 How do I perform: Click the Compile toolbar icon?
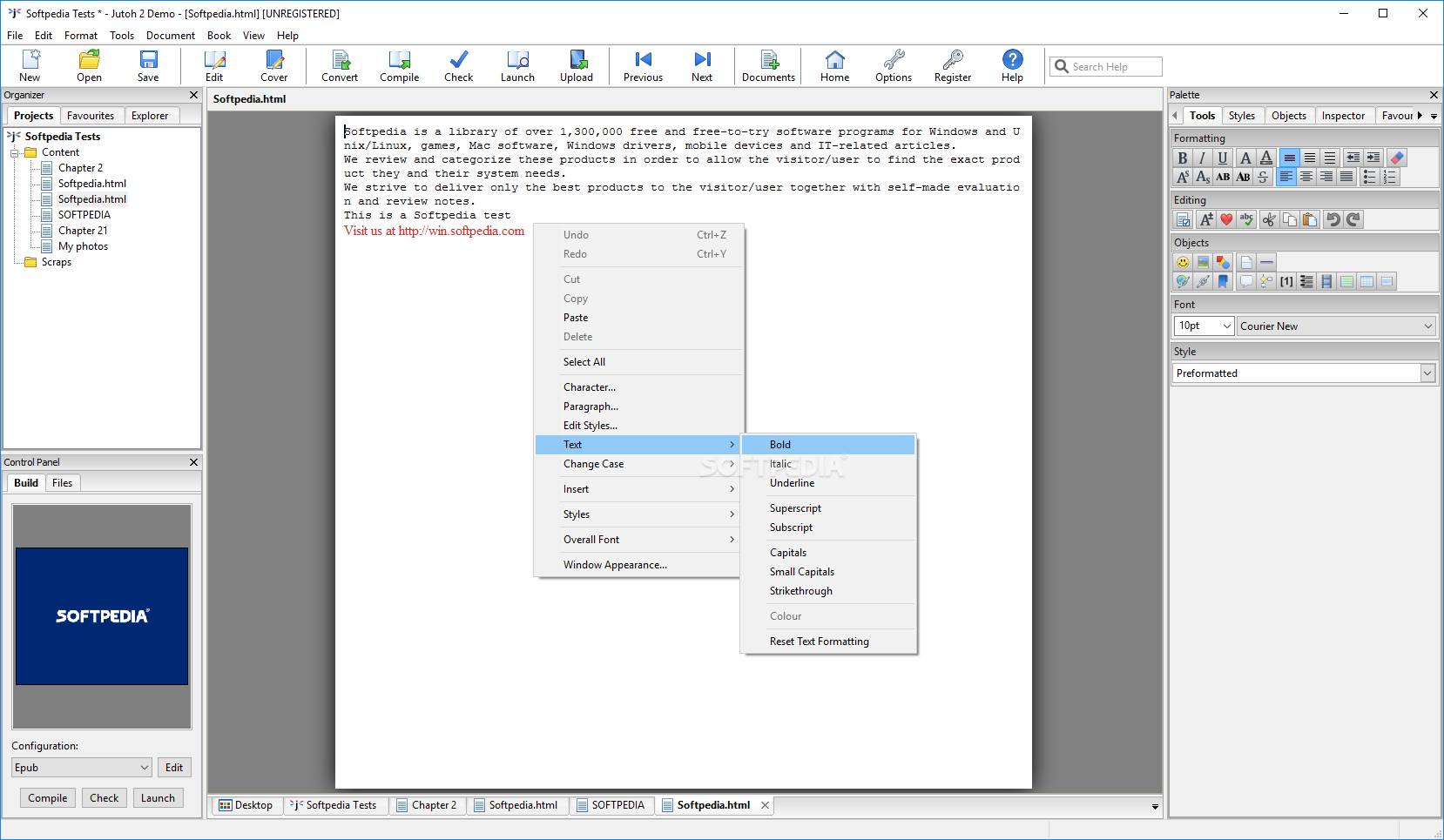coord(399,66)
